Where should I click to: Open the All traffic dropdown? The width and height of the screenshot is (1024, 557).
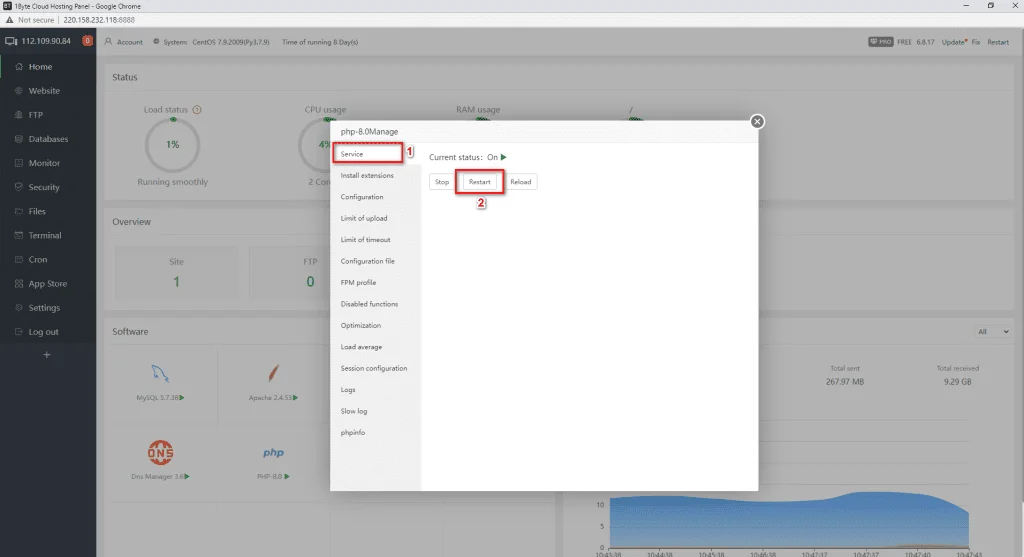[x=993, y=332]
